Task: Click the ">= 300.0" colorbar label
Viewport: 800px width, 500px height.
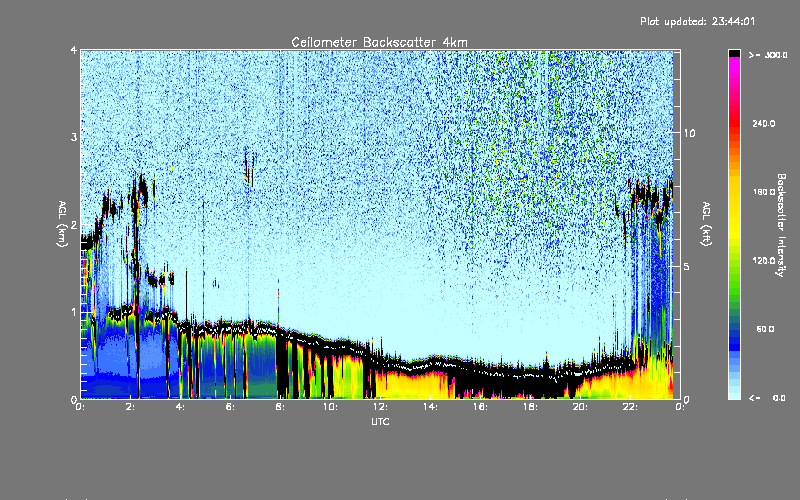Action: pyautogui.click(x=768, y=55)
